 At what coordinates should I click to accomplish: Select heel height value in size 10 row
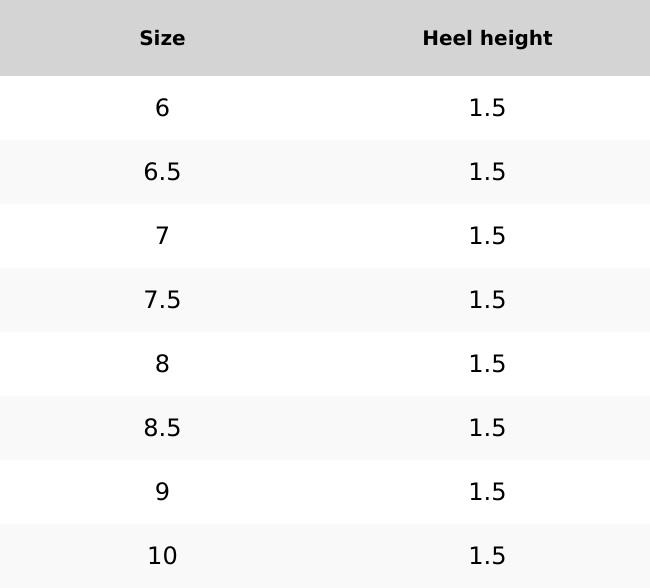pyautogui.click(x=487, y=556)
